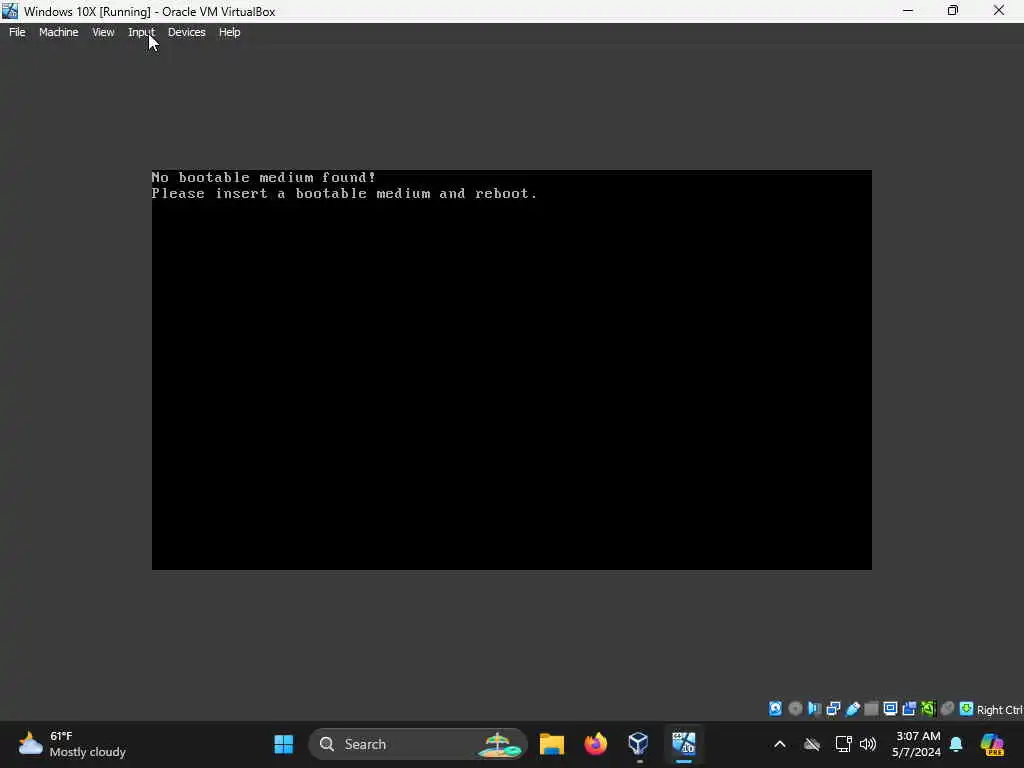
Task: Open the clock showing 3:07 AM
Action: pyautogui.click(x=917, y=744)
